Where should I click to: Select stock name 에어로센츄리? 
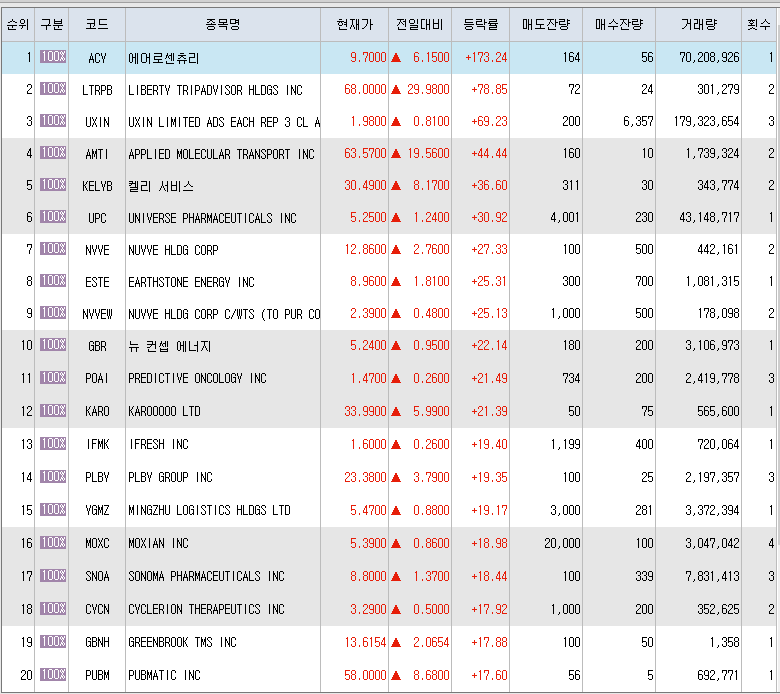[x=164, y=58]
